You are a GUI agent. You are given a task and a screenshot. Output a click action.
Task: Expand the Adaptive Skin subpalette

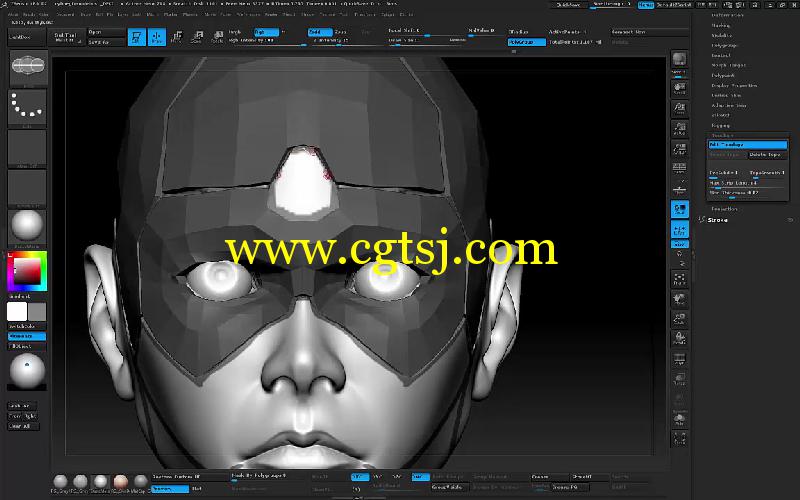[729, 105]
